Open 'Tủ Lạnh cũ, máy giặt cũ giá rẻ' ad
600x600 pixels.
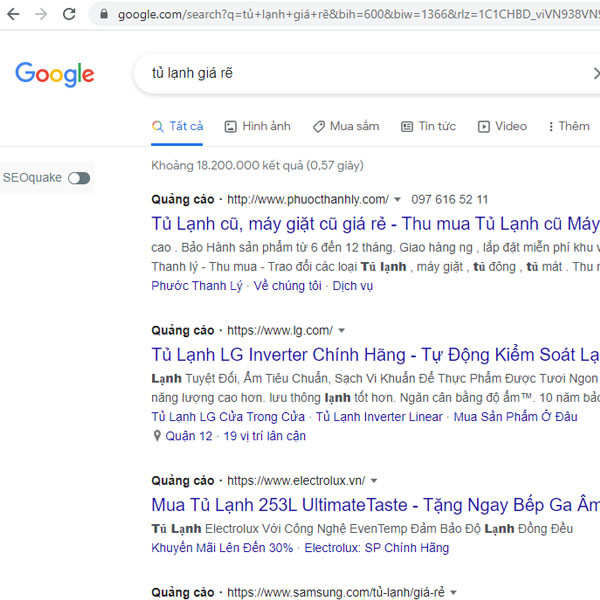(375, 223)
